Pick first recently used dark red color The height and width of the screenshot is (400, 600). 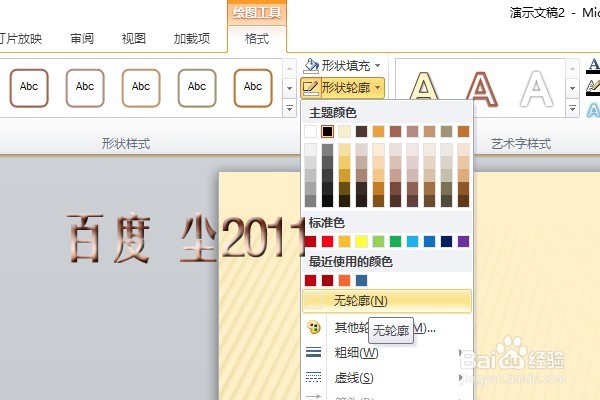coord(310,281)
